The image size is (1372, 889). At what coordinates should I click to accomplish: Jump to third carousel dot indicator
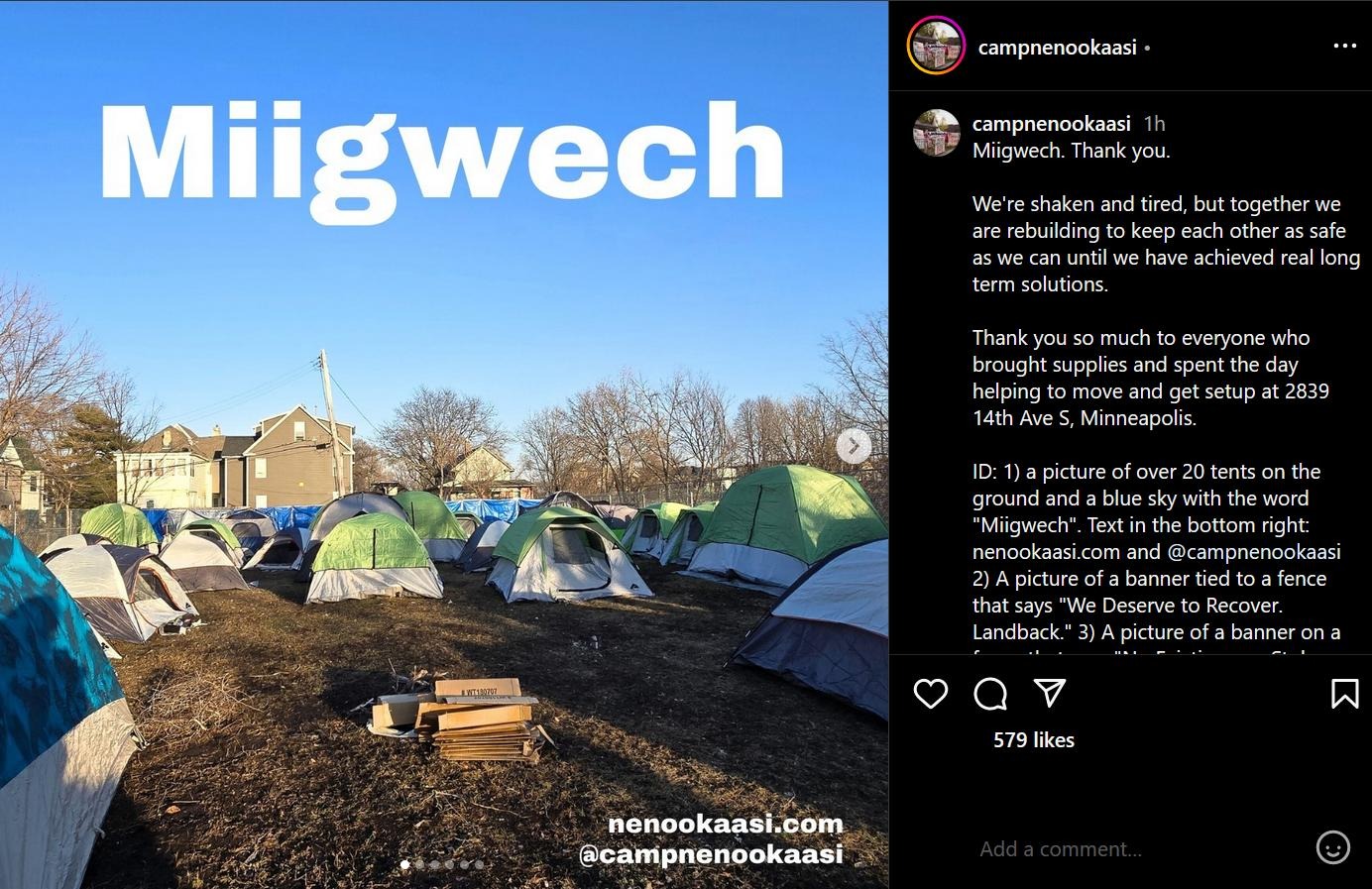point(434,864)
